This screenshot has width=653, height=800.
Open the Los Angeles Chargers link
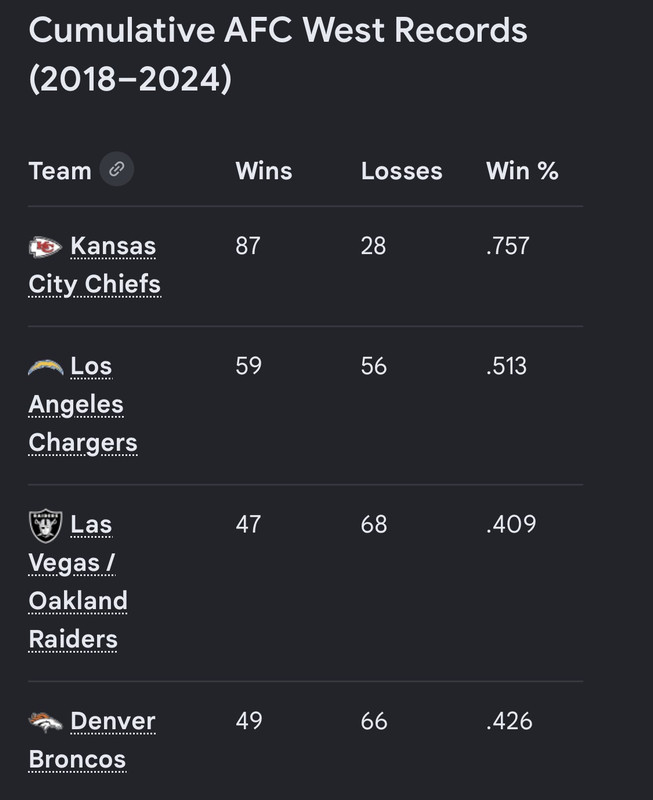pos(83,404)
